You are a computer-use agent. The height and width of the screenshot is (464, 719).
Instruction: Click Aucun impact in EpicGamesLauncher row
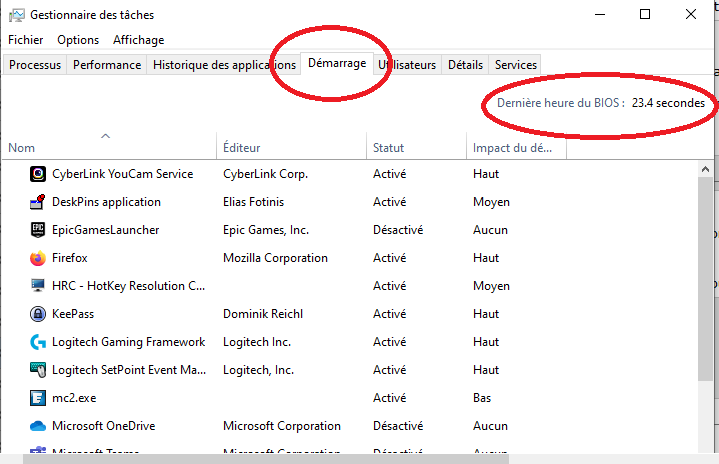[490, 230]
